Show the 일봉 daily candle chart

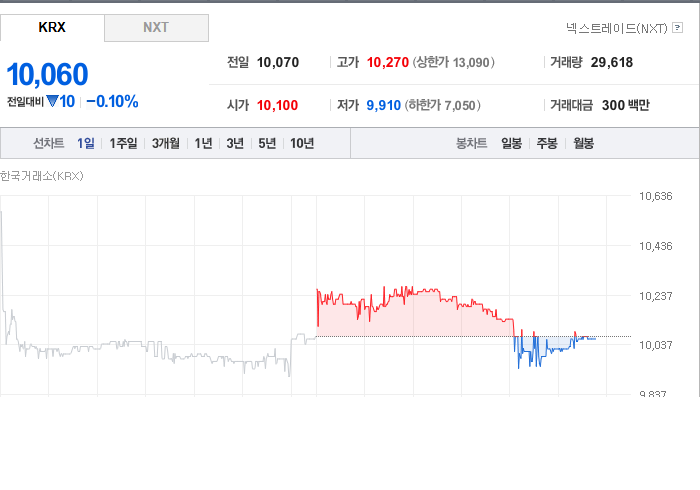click(511, 143)
